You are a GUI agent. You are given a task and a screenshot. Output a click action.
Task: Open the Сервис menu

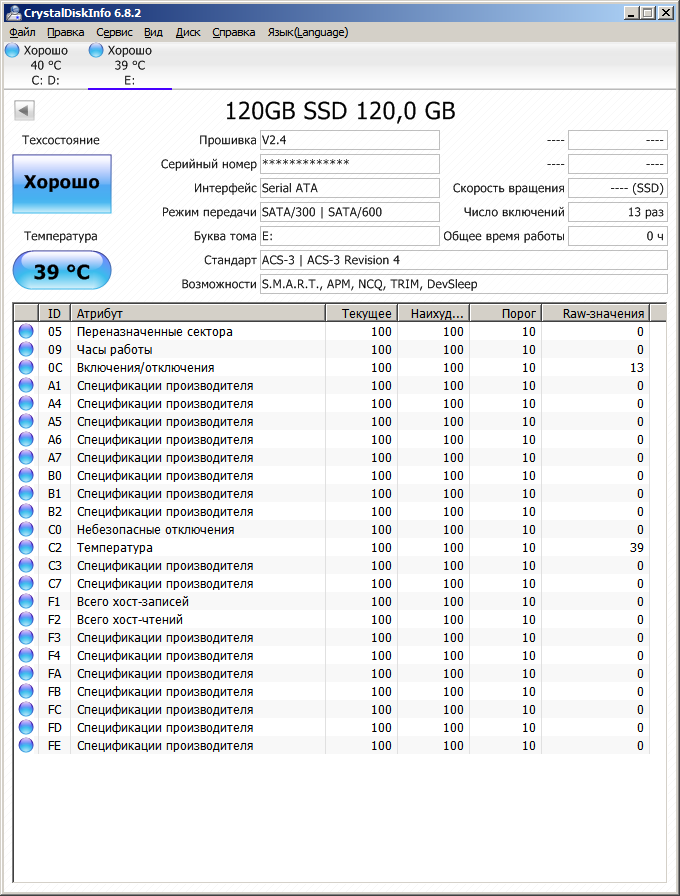[x=114, y=32]
